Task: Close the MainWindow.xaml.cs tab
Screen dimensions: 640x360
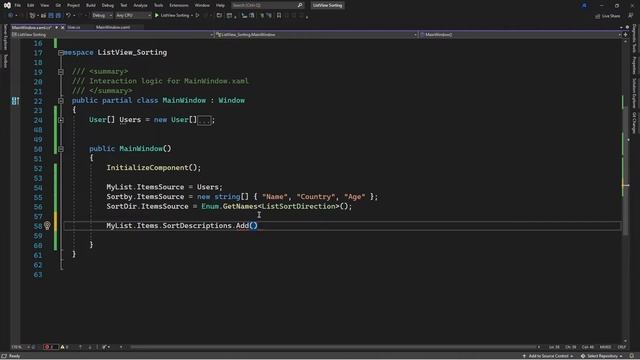Action: coord(62,27)
